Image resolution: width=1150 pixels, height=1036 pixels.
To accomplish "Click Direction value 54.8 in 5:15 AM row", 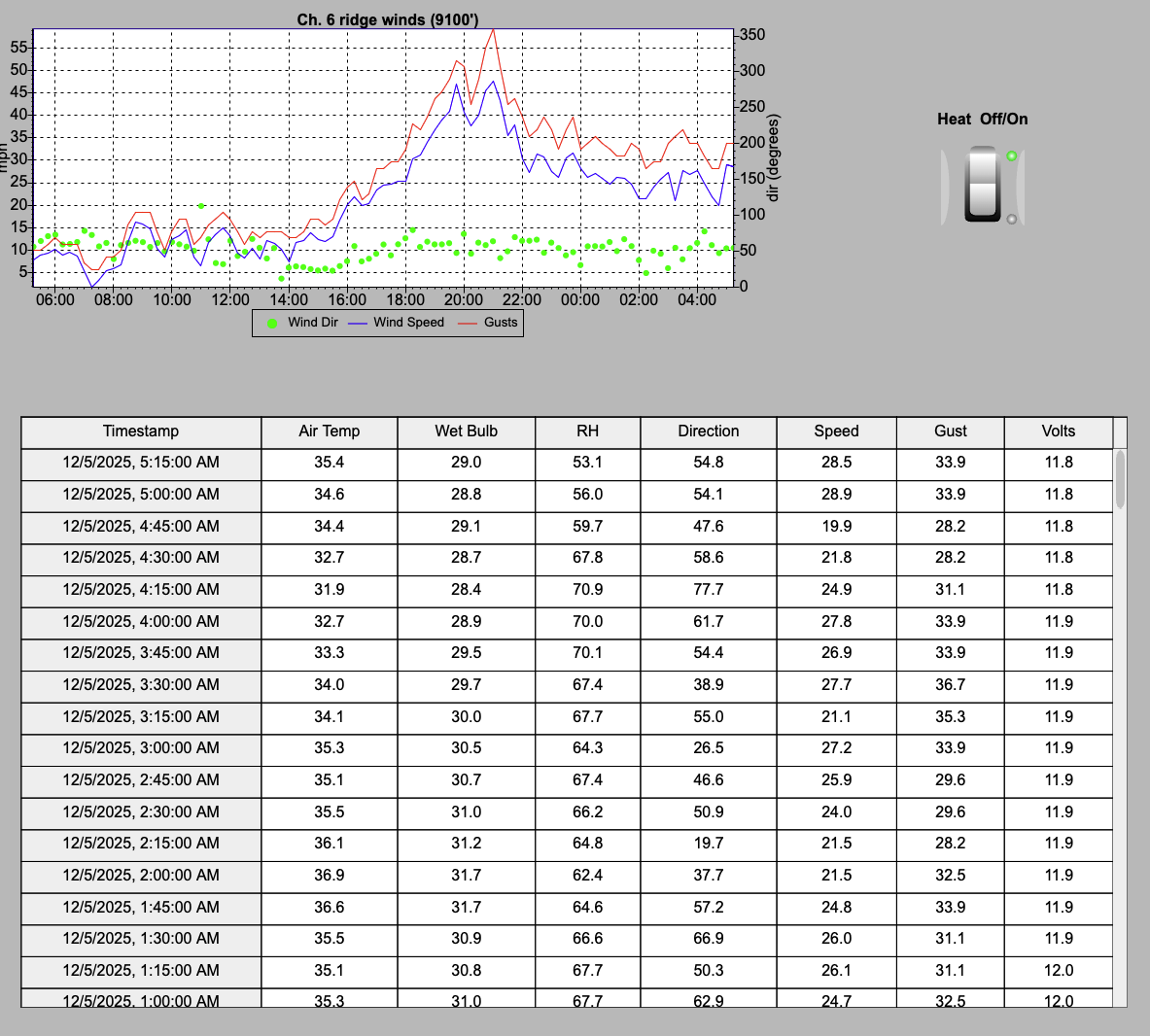I will click(709, 463).
